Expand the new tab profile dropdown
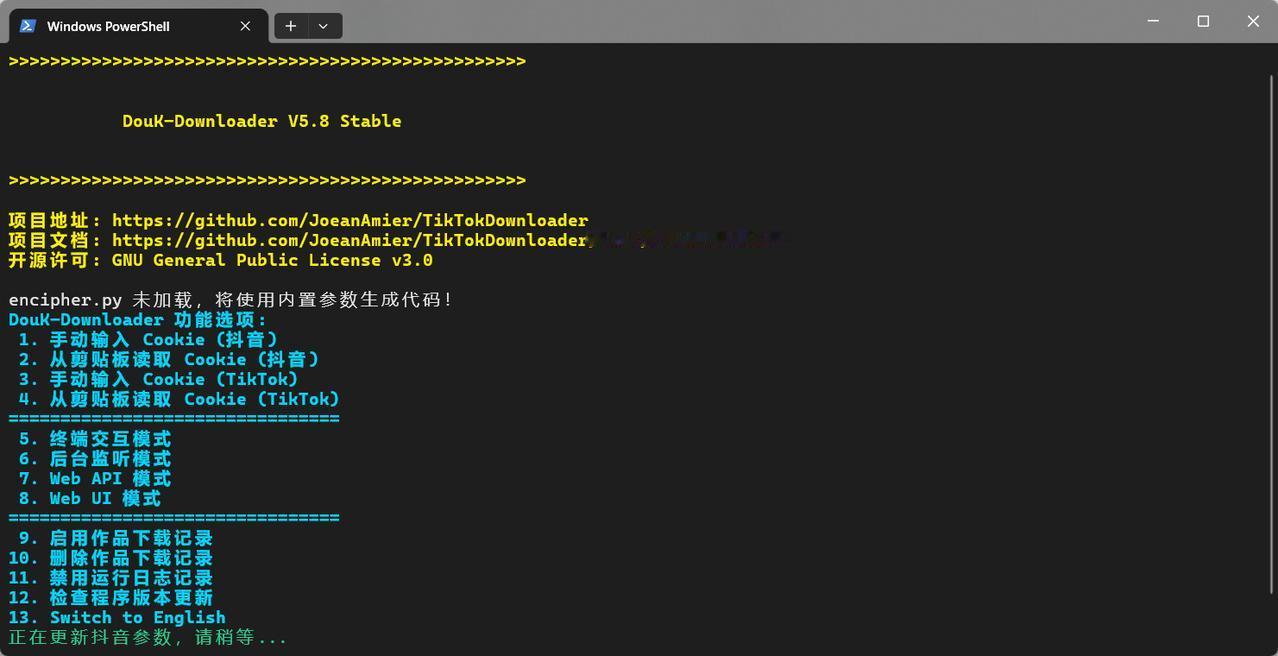This screenshot has width=1278, height=656. coord(323,26)
